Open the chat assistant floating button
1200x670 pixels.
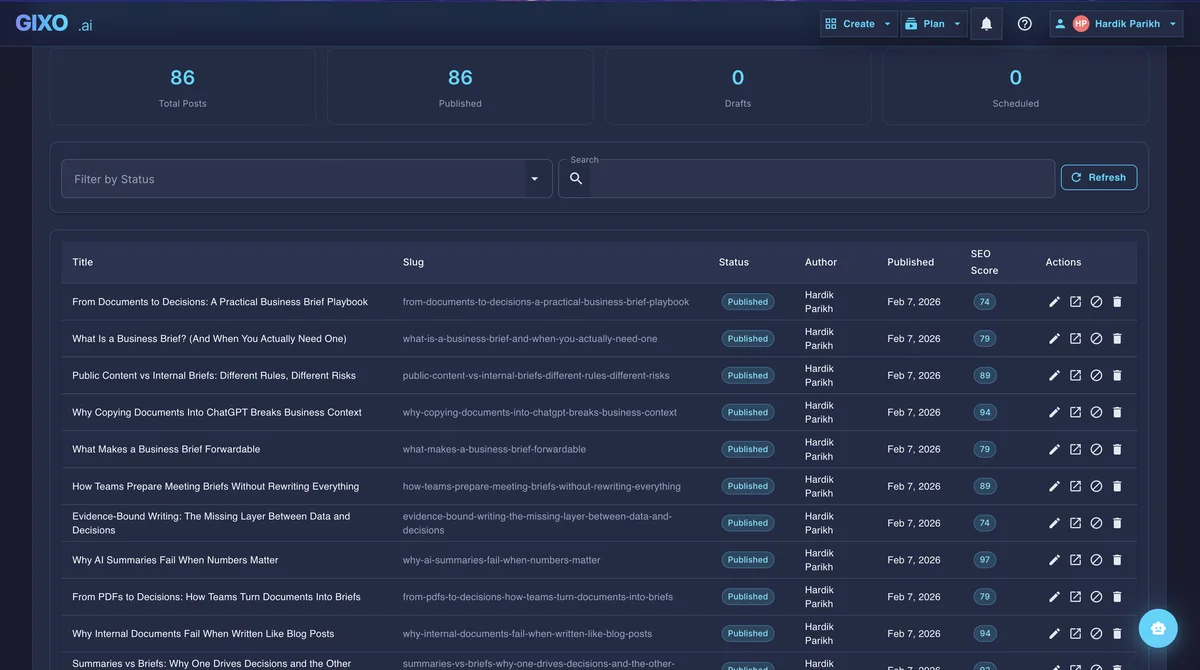1157,627
